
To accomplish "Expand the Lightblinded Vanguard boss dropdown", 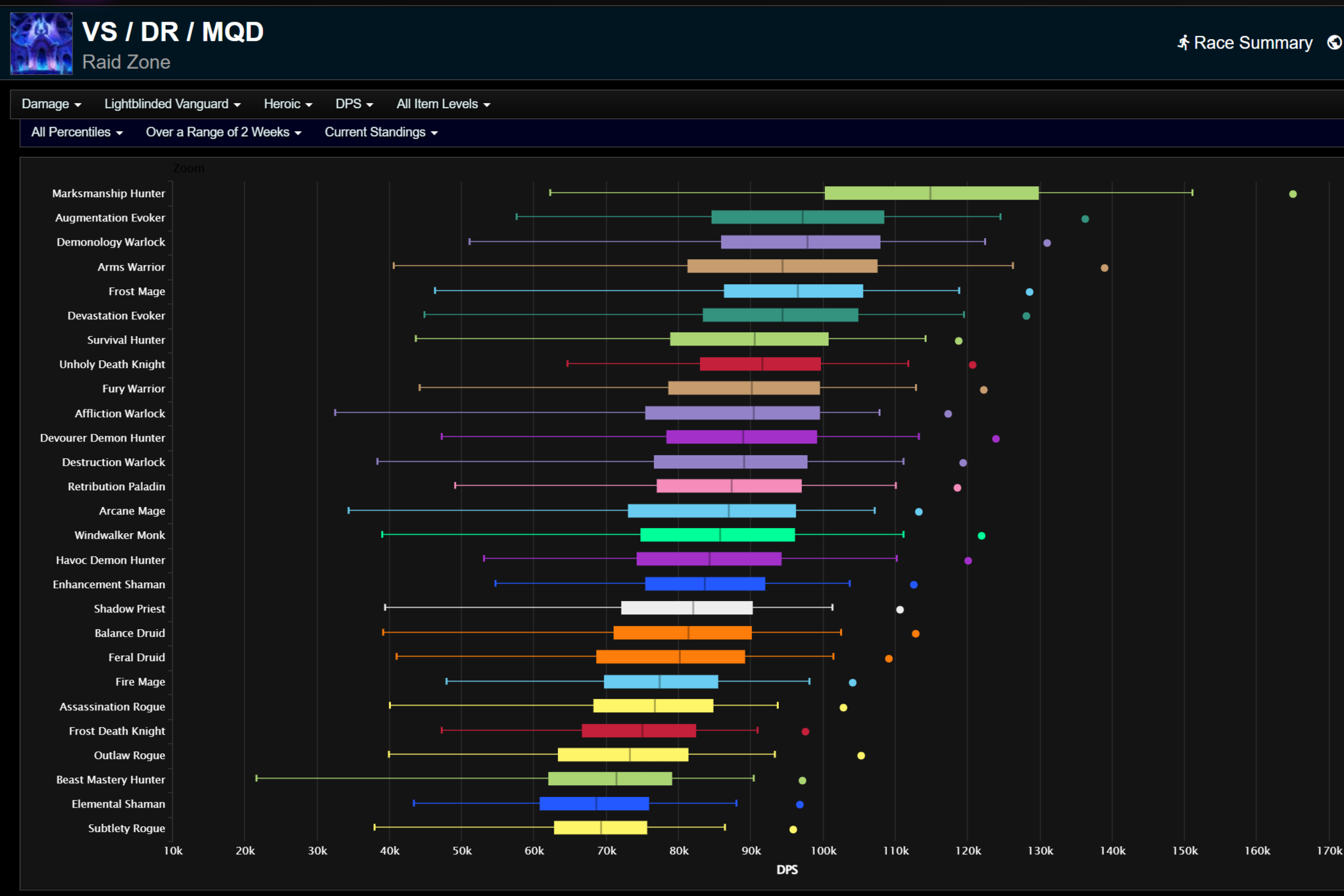I will click(x=172, y=104).
